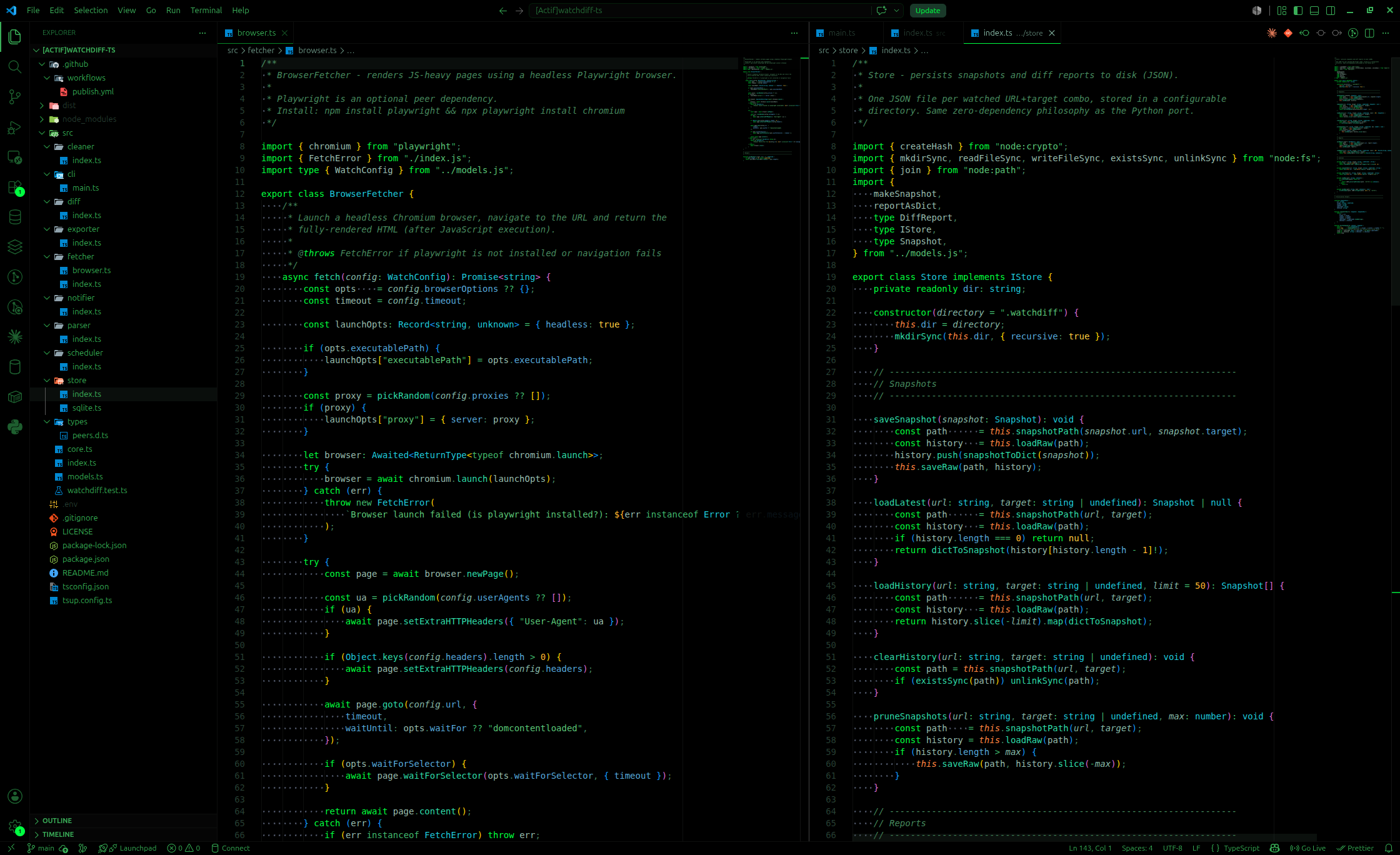Screen dimensions: 1400x855
Task: Go to previous change in editor toolbar
Action: point(1304,33)
